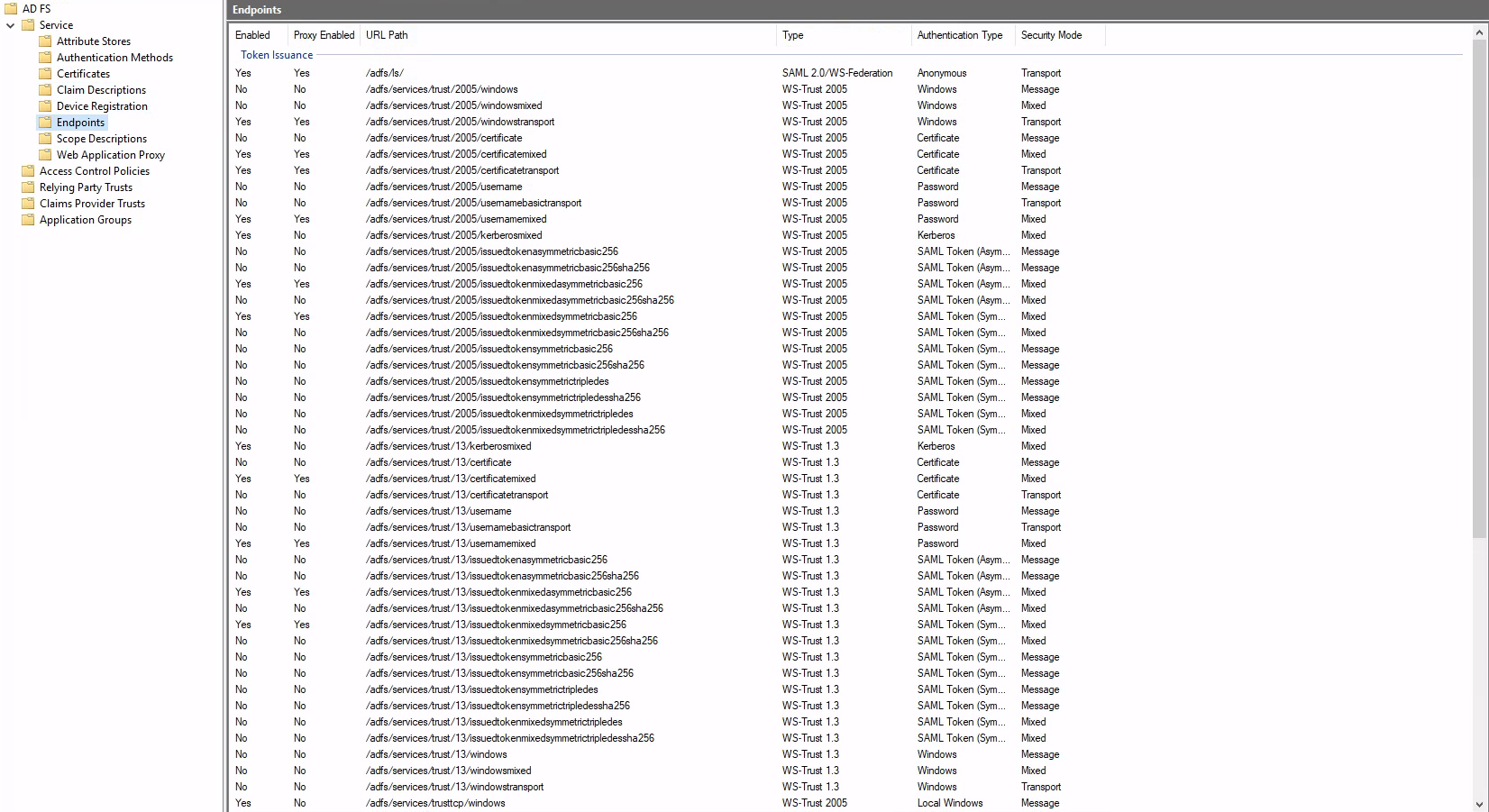Click the Attribute Stores folder icon
1489x812 pixels.
coord(45,41)
